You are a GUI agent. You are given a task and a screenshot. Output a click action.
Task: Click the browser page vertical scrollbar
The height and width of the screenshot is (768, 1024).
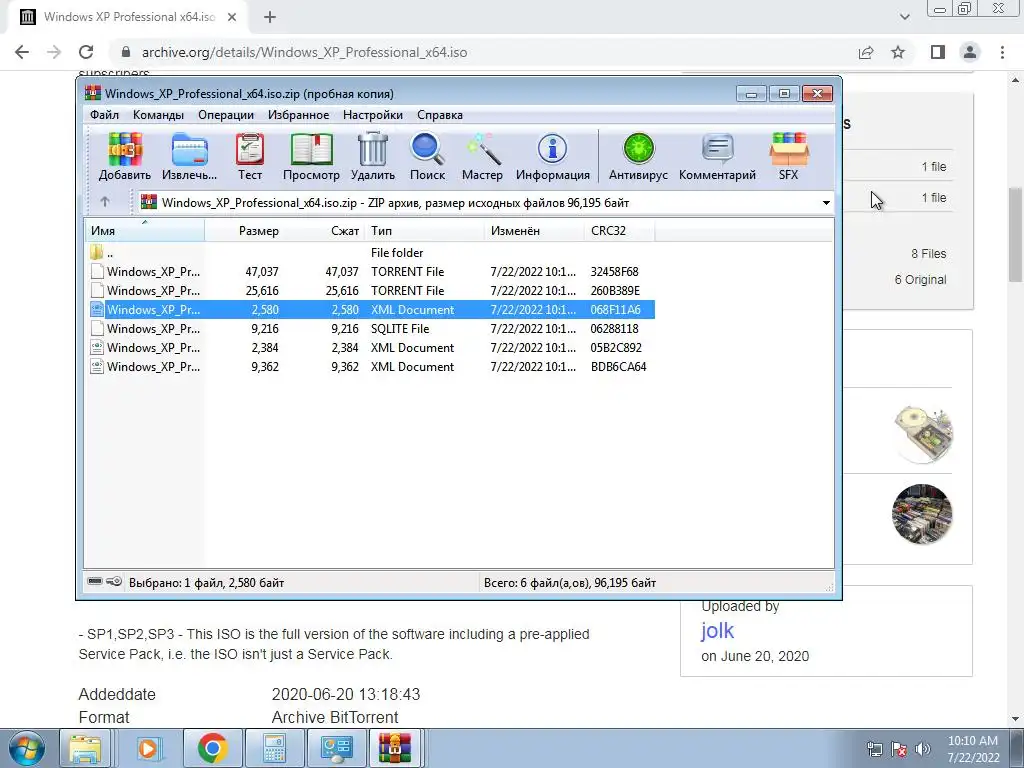click(x=1016, y=235)
